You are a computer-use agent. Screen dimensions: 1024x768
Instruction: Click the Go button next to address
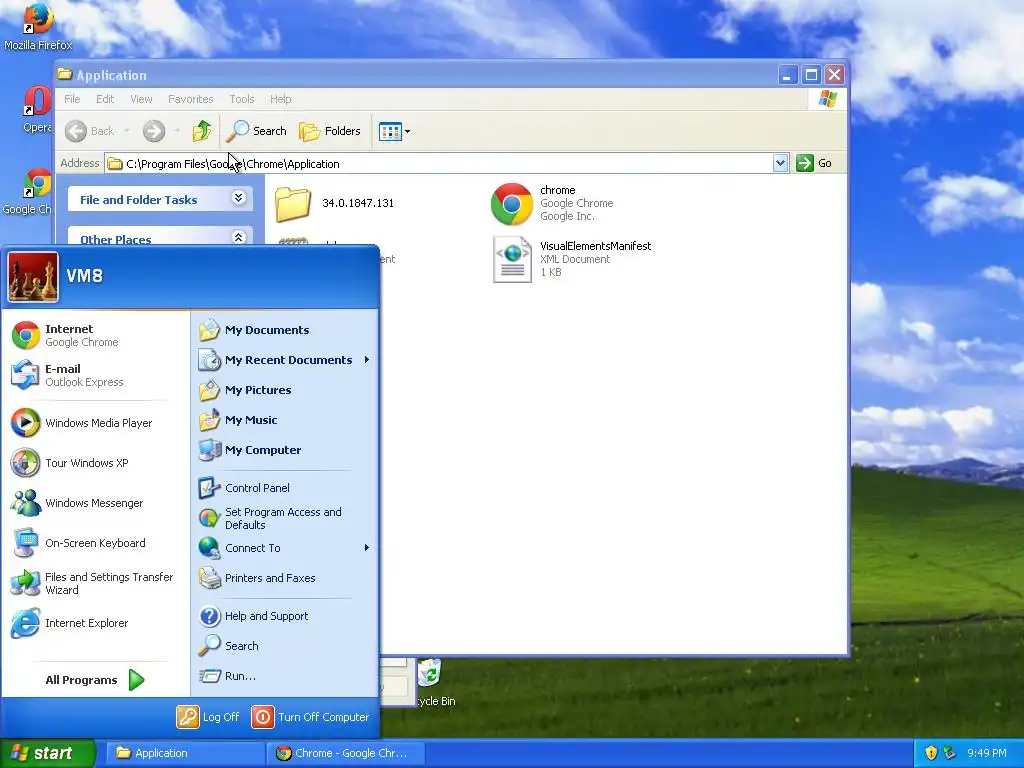pyautogui.click(x=814, y=163)
